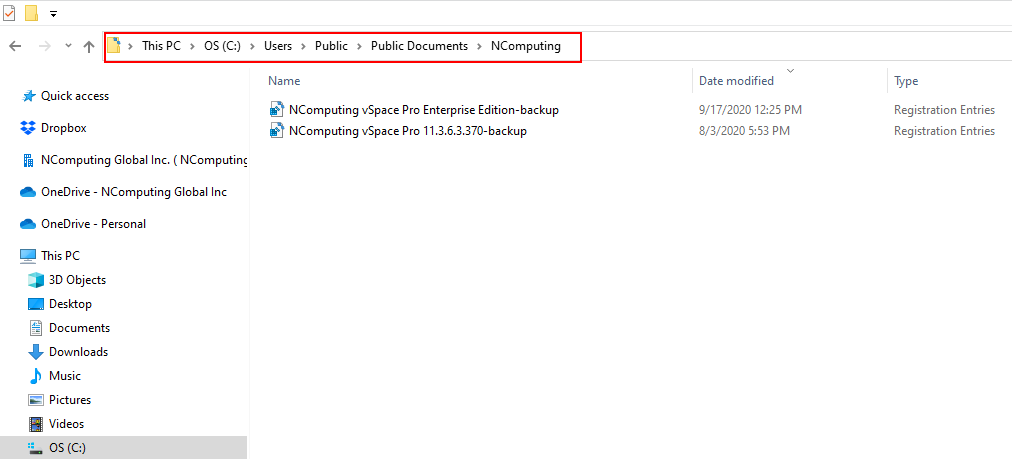
Task: Expand chevron between Public and Public Documents
Action: (x=359, y=46)
